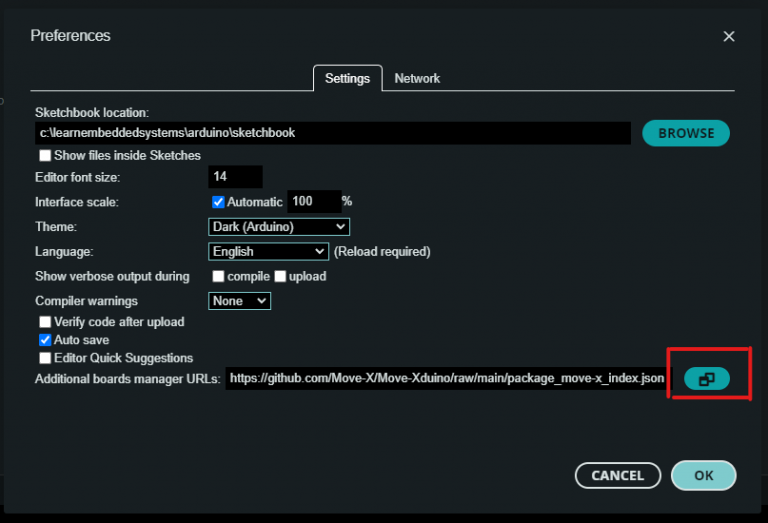Switch to the Network tab
The width and height of the screenshot is (768, 523).
pos(417,78)
